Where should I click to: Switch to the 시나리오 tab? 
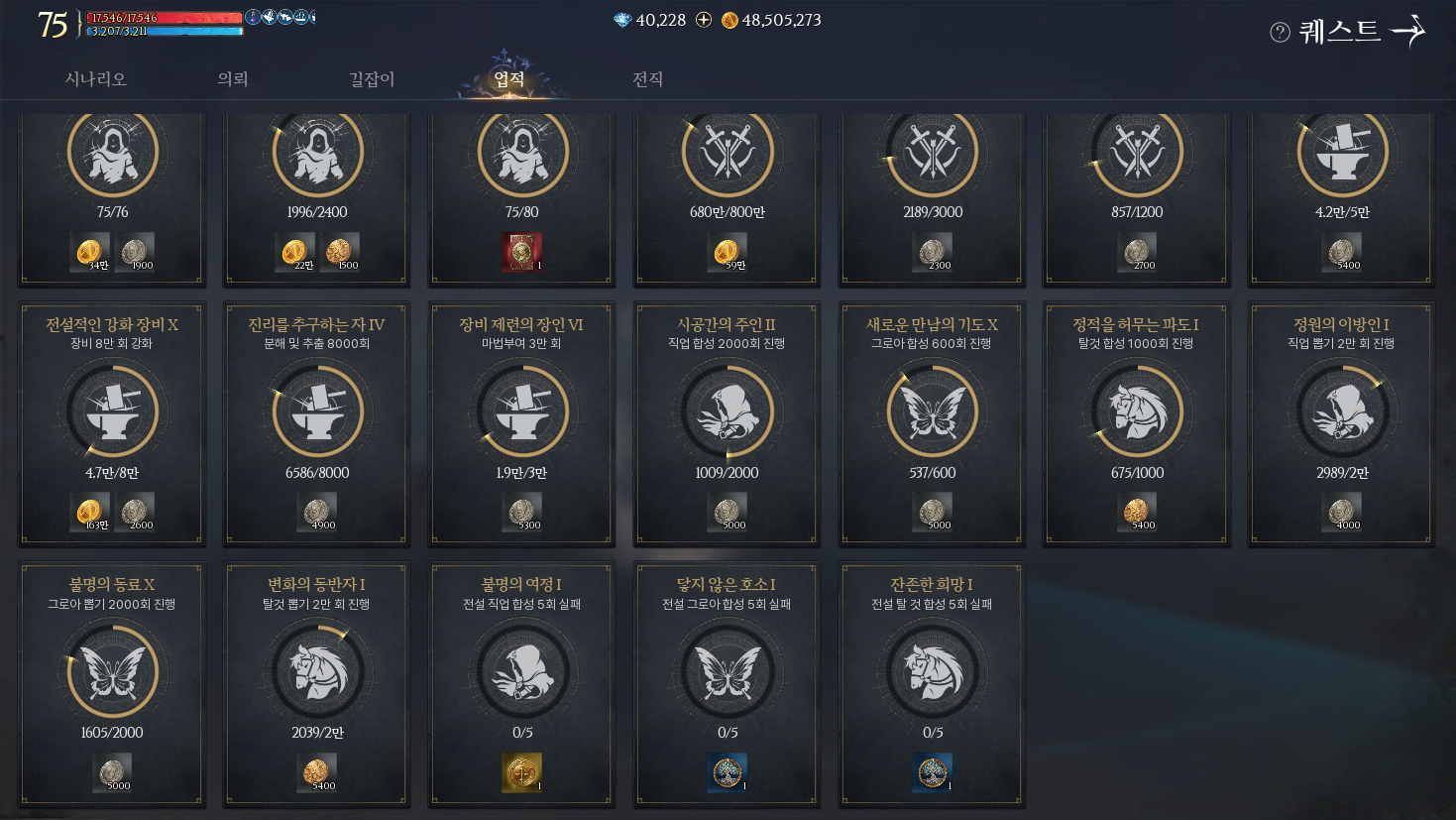point(96,79)
